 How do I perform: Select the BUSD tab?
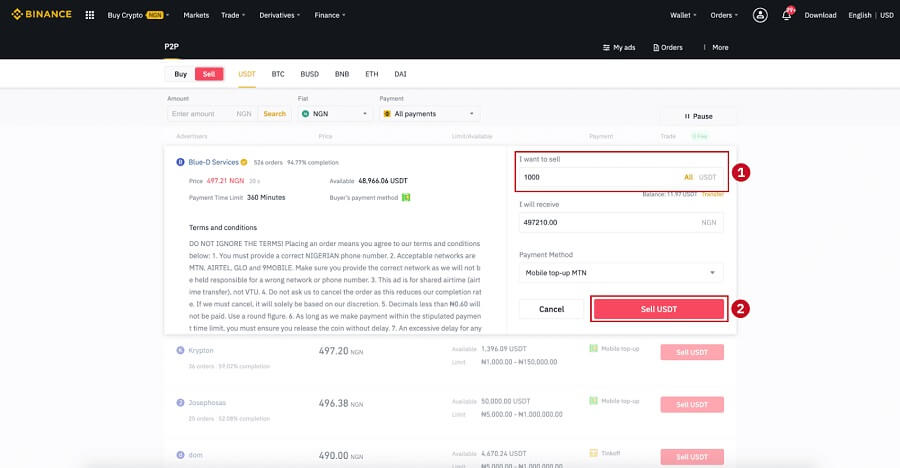click(x=309, y=74)
